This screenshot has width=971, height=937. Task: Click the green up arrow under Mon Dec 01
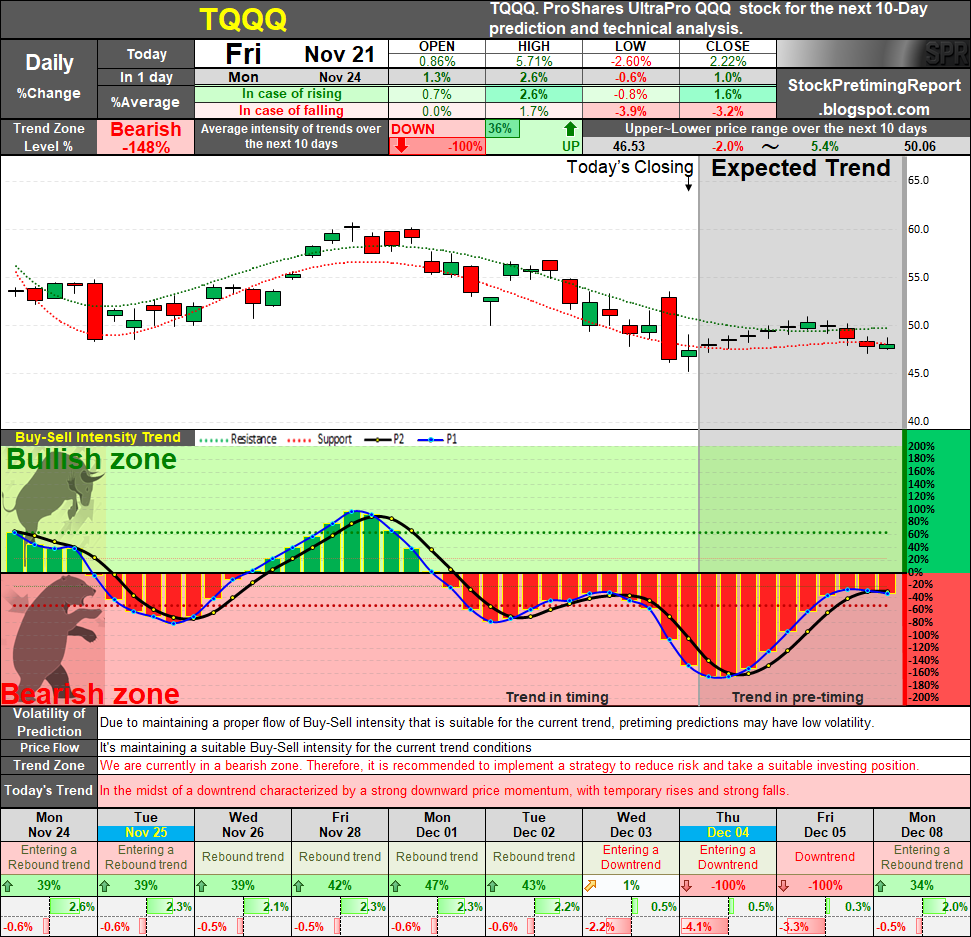[x=396, y=886]
